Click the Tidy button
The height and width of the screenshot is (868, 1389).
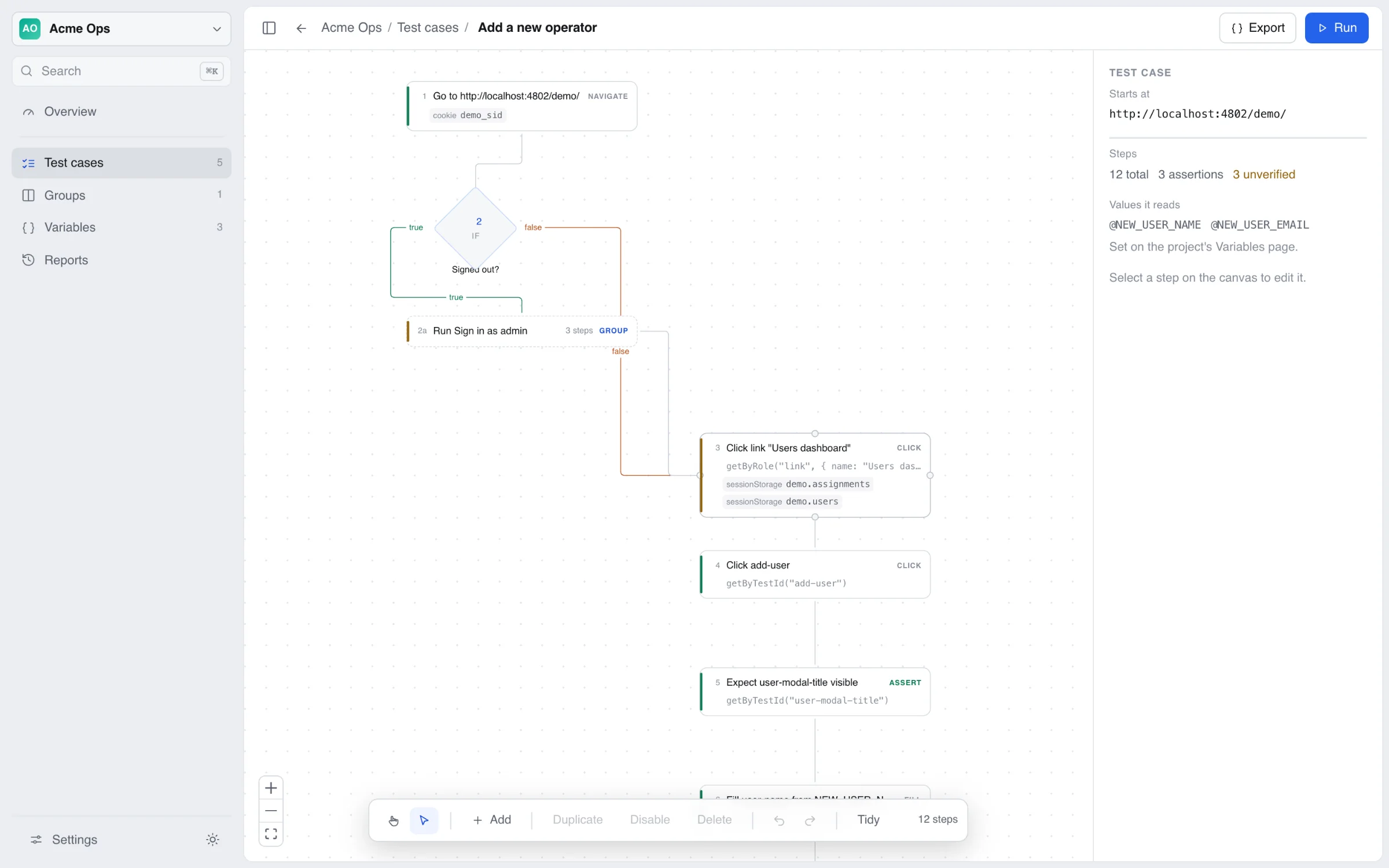(868, 820)
